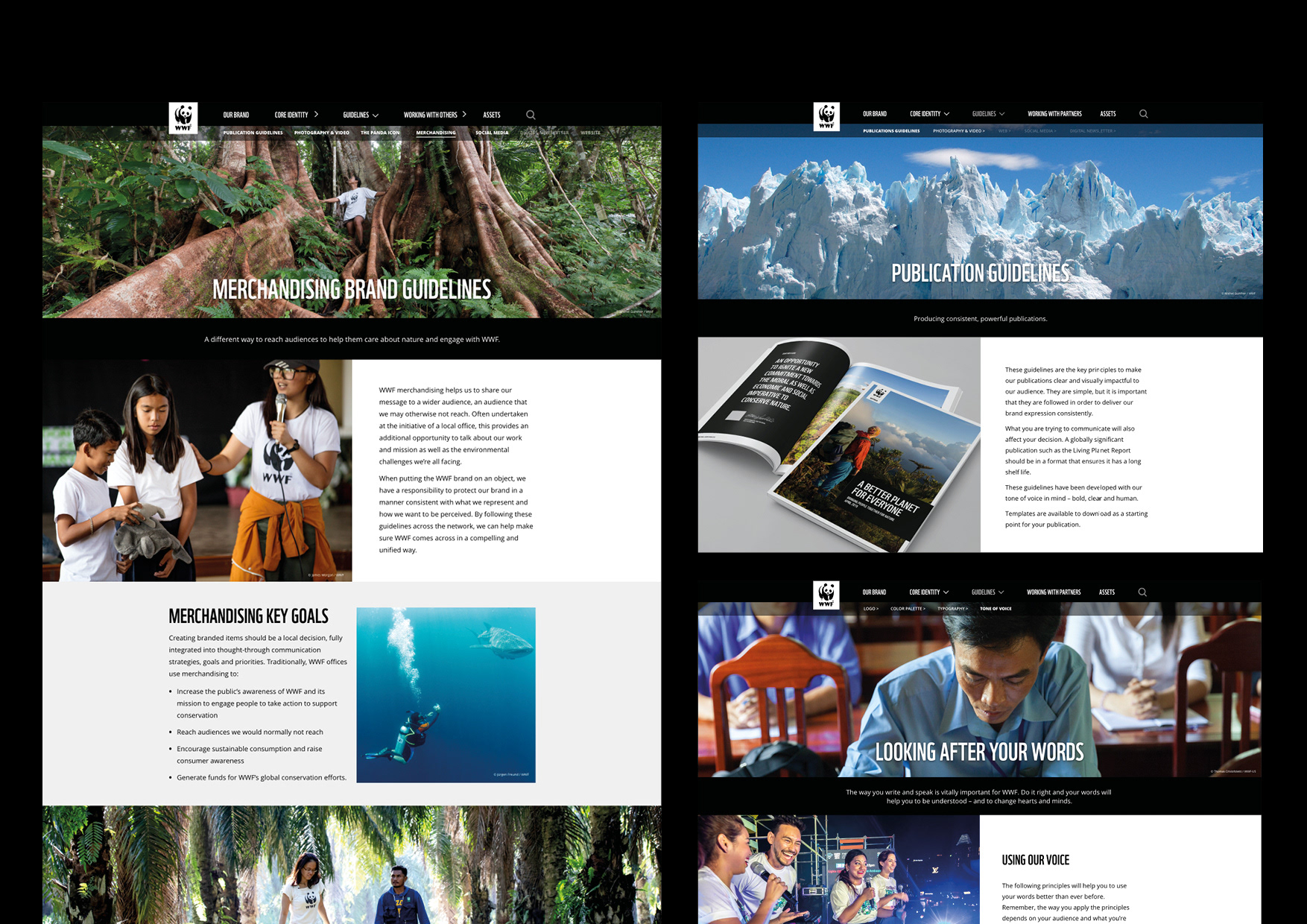The height and width of the screenshot is (924, 1307).
Task: Select Typography sub-nav link
Action: point(953,609)
